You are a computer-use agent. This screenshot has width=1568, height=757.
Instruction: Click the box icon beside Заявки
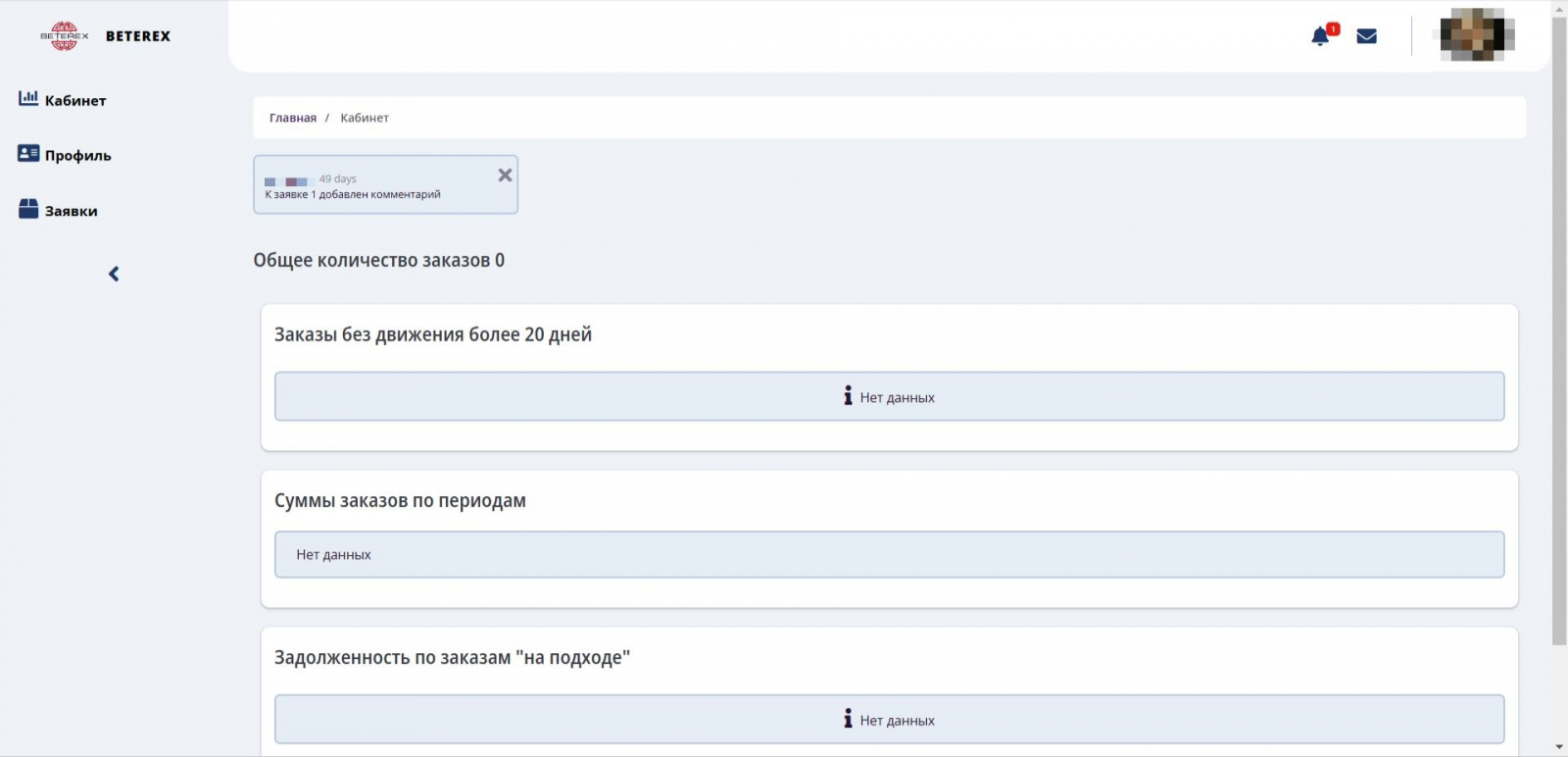point(28,209)
